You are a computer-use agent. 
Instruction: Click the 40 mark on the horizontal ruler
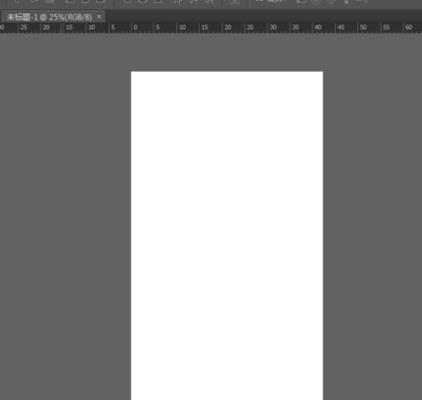click(x=318, y=27)
